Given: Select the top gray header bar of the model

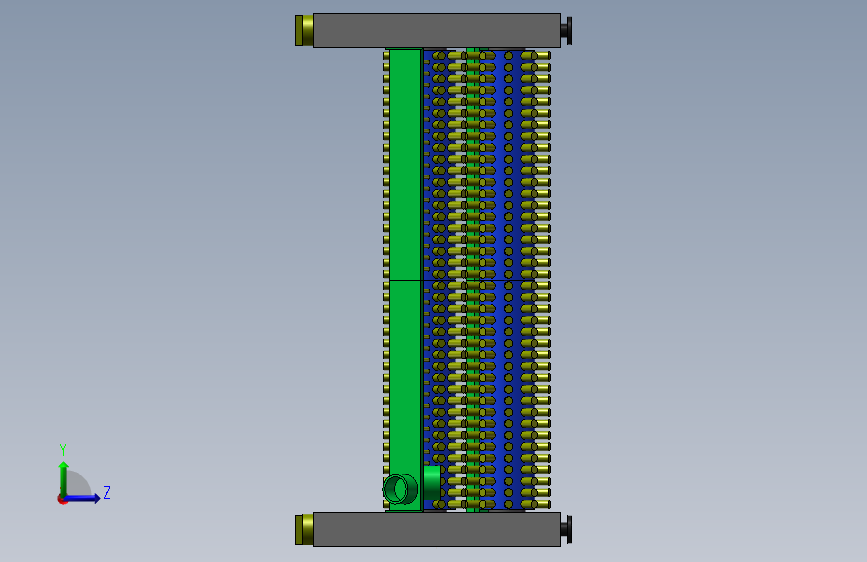Looking at the screenshot, I should point(437,30).
